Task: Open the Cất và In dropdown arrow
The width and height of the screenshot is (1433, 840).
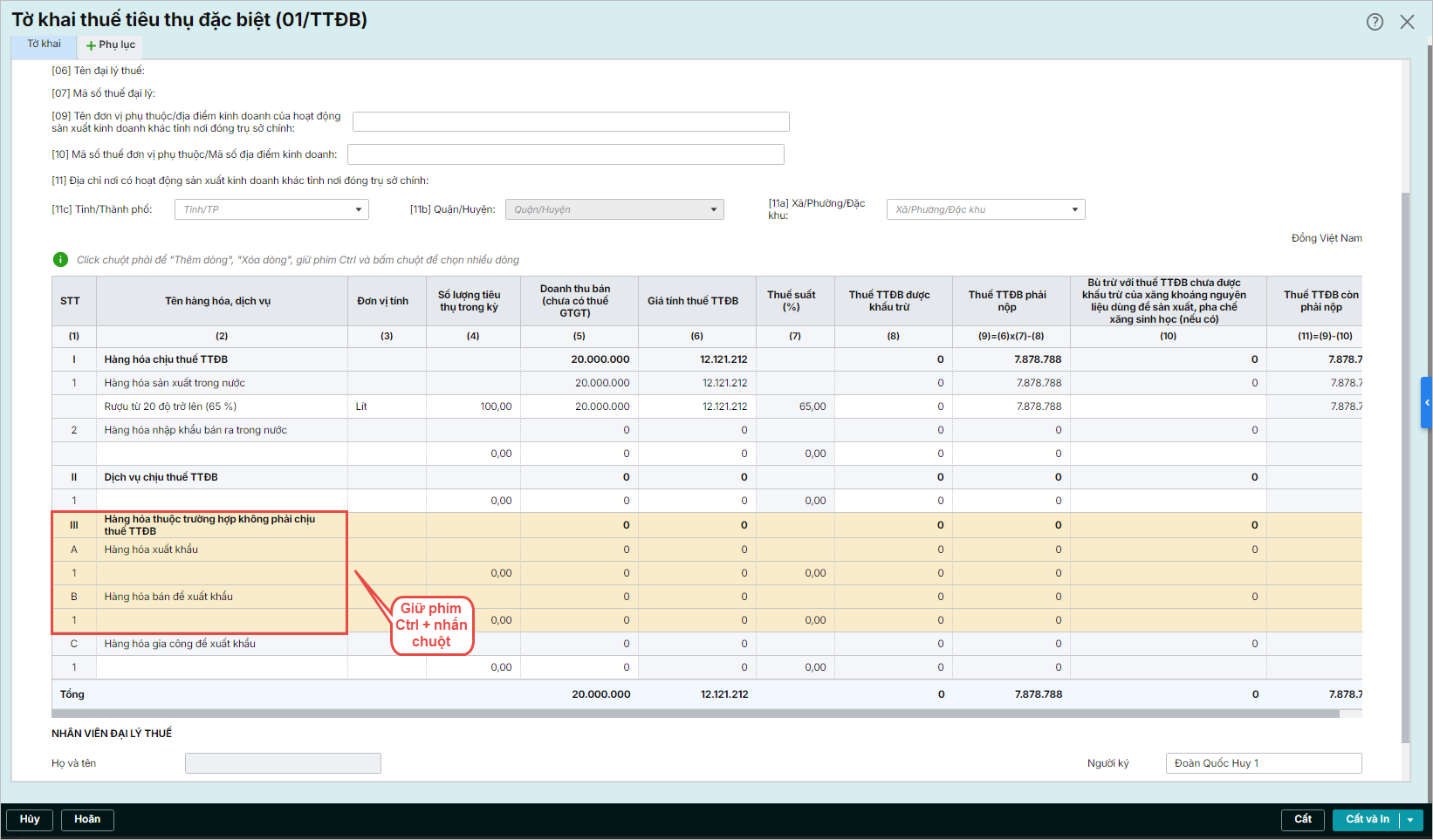Action: (x=1410, y=820)
